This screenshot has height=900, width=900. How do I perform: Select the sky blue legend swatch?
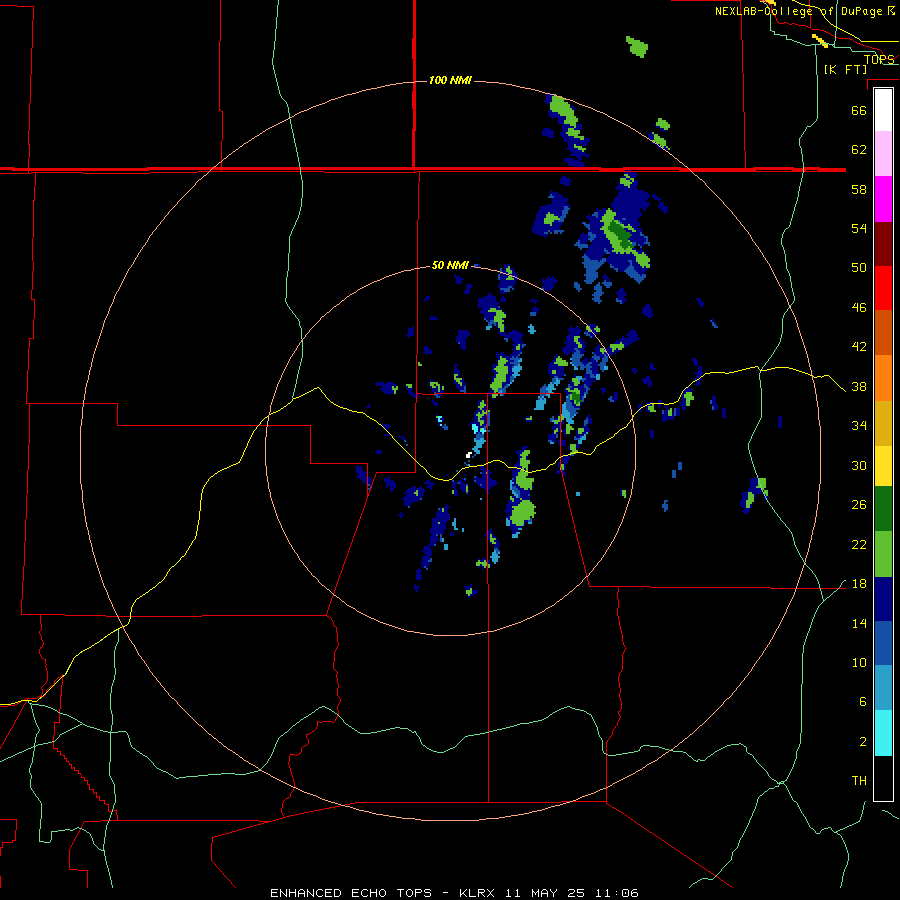tap(883, 688)
